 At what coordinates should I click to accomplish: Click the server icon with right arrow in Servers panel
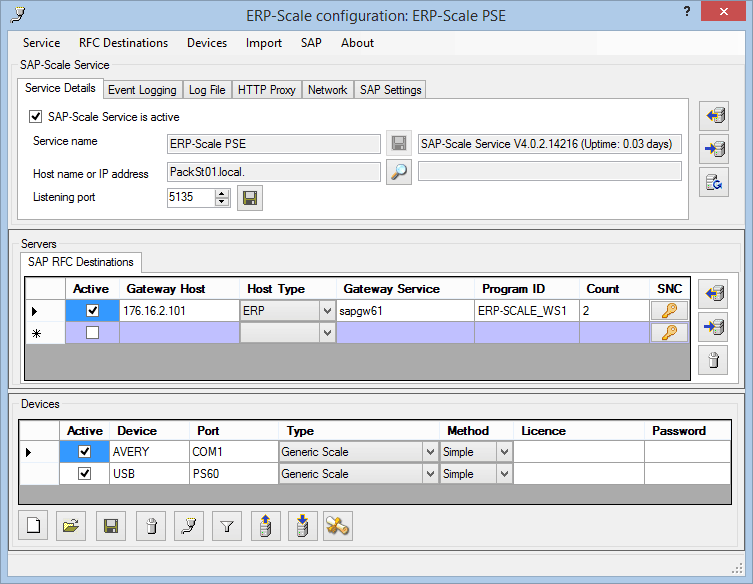coord(713,327)
